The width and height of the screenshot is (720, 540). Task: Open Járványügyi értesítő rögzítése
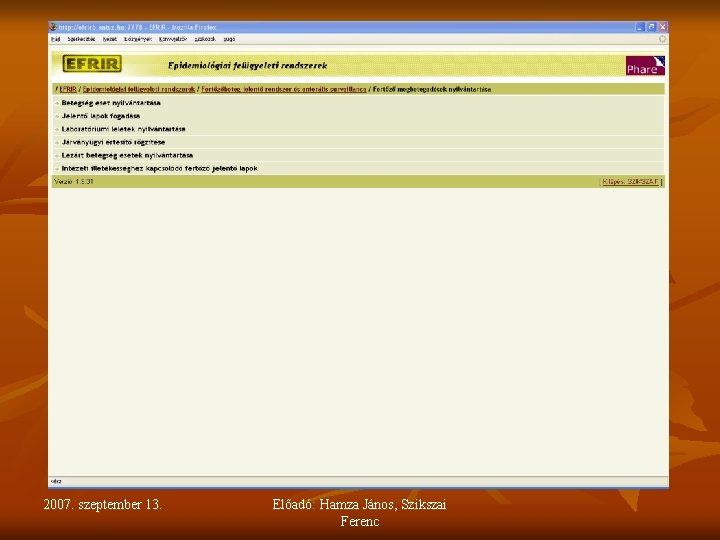[x=113, y=142]
